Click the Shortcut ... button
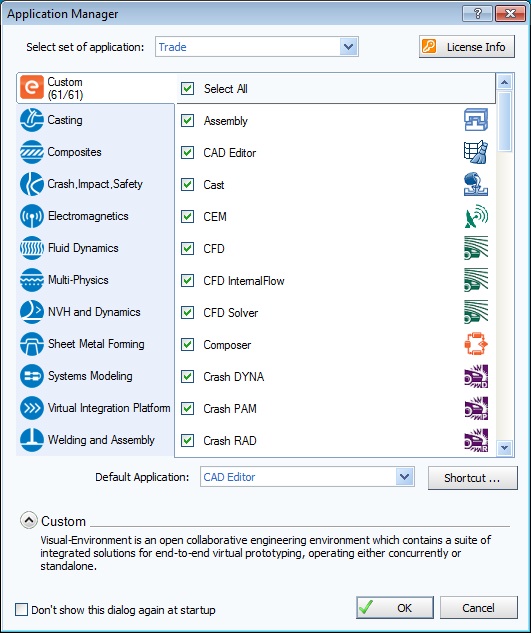 click(472, 478)
